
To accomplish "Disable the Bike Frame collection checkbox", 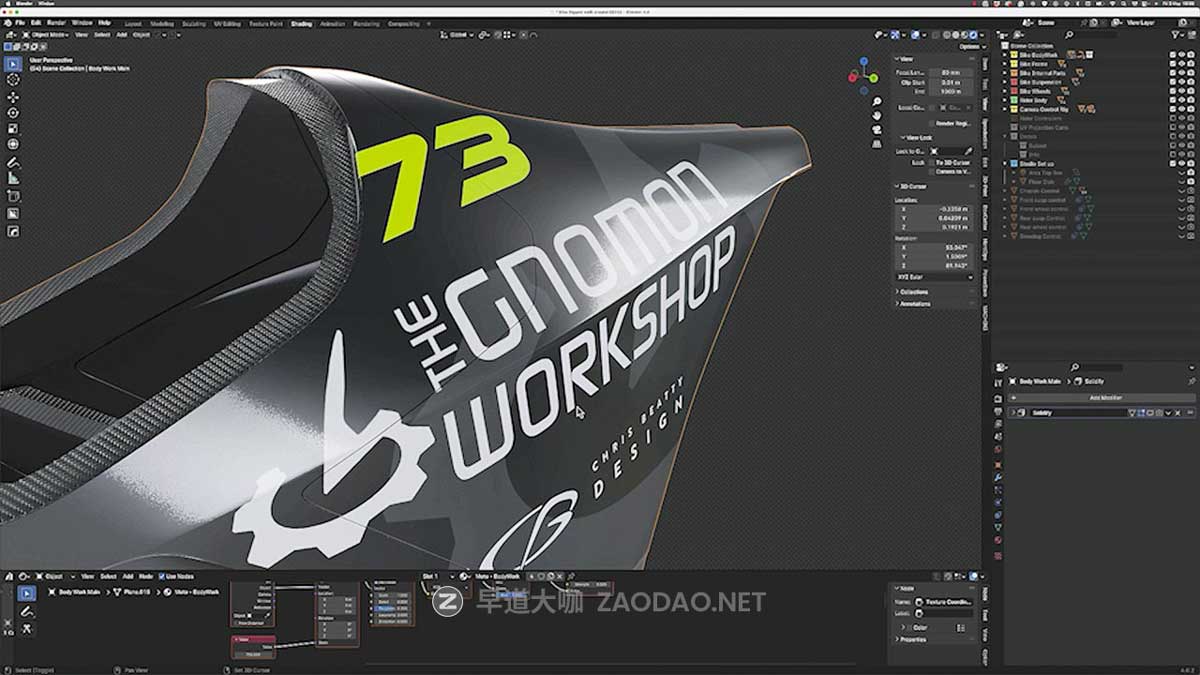I will pos(1172,63).
